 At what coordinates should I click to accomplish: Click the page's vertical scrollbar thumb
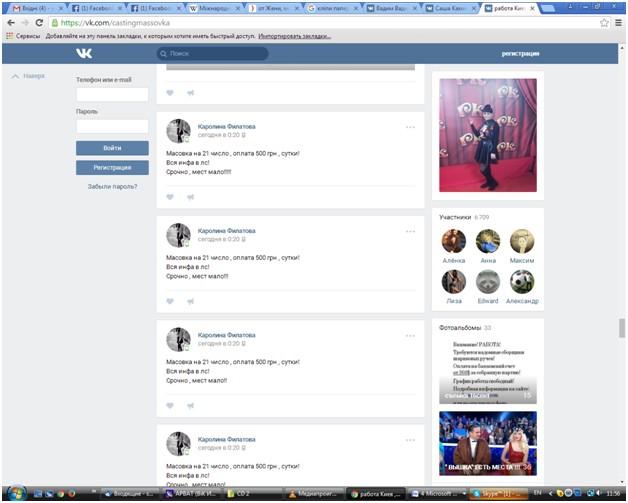(621, 328)
